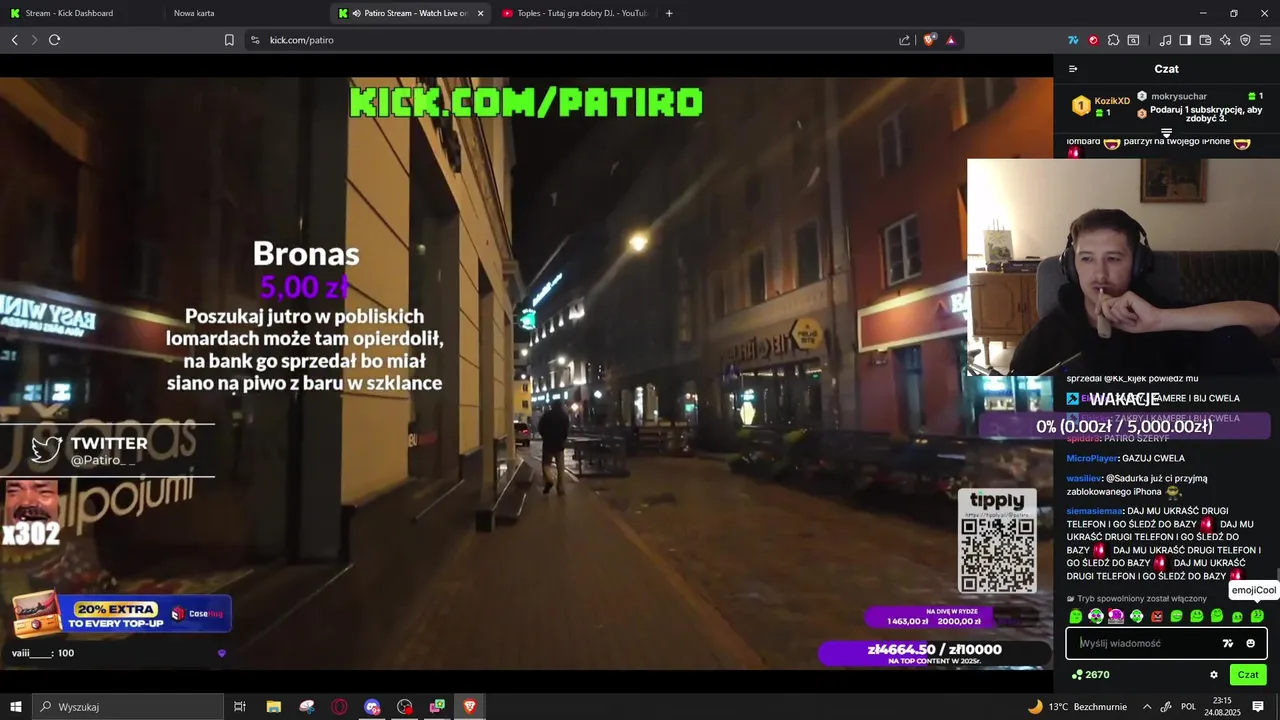1280x720 pixels.
Task: Mute audio icon on Patiro Stream tab
Action: (x=356, y=13)
